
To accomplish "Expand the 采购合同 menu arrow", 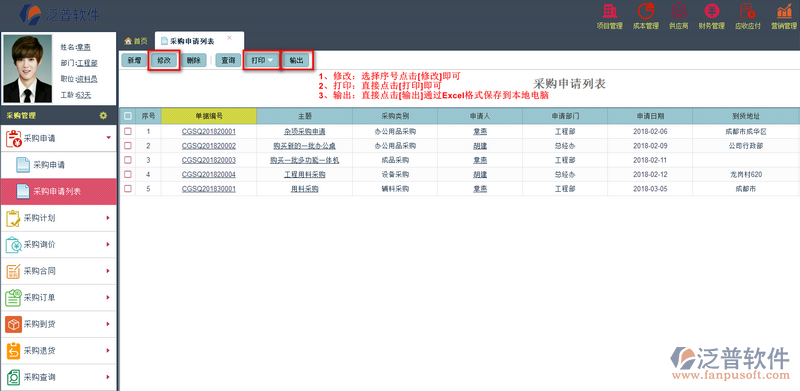I will 108,271.
